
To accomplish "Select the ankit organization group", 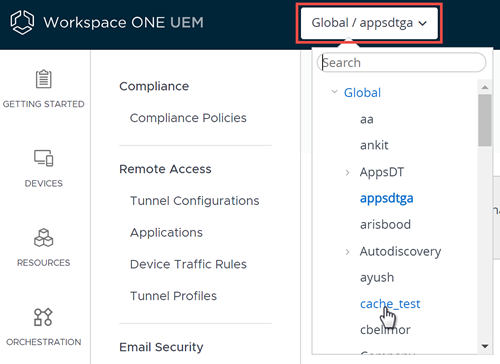I will 374,145.
